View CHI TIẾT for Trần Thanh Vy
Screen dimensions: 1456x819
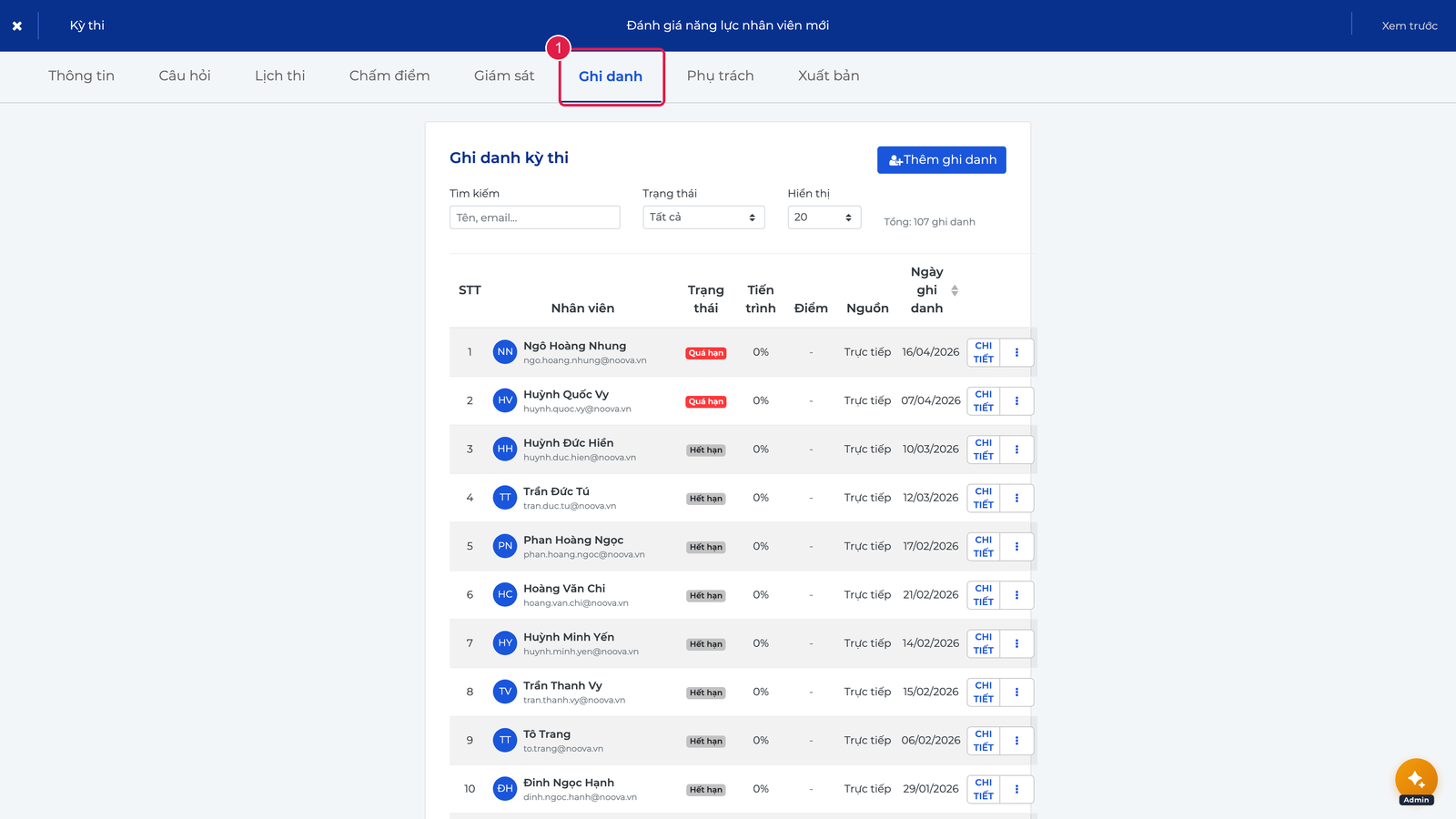coord(984,693)
